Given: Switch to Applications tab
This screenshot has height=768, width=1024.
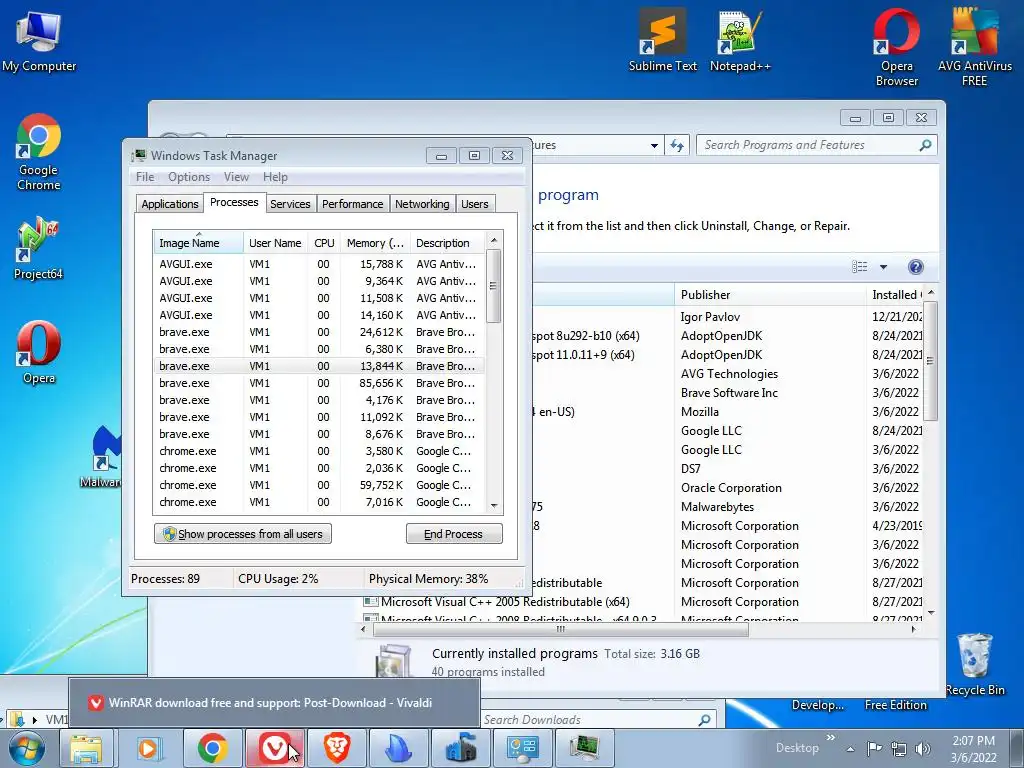Looking at the screenshot, I should coord(170,204).
